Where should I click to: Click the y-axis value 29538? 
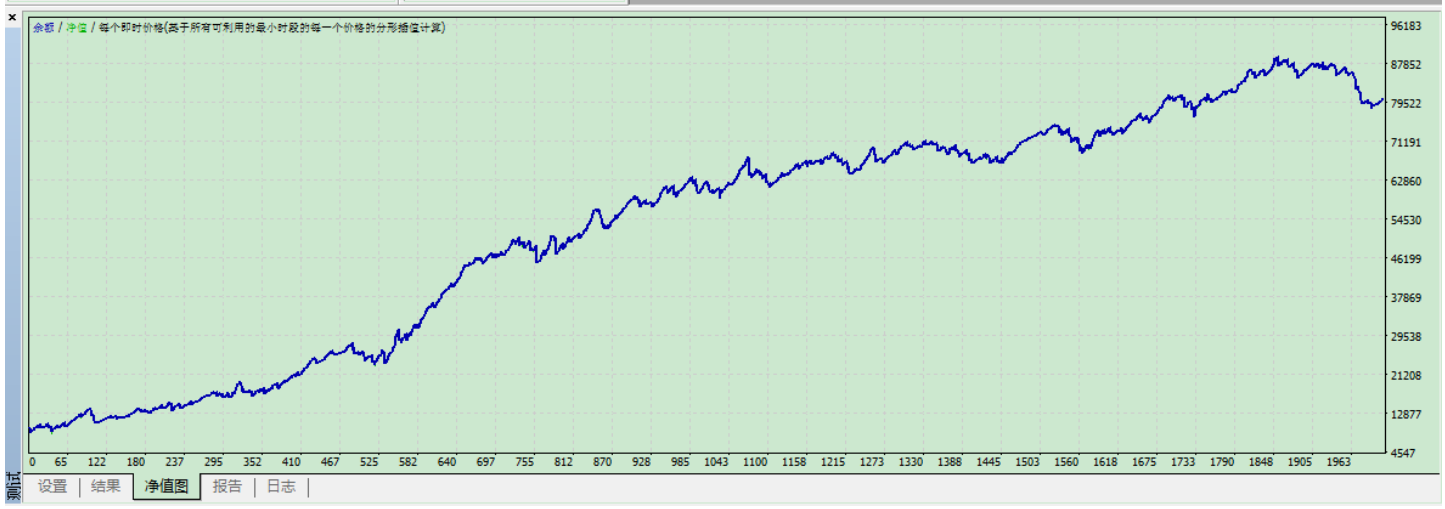[x=1405, y=337]
